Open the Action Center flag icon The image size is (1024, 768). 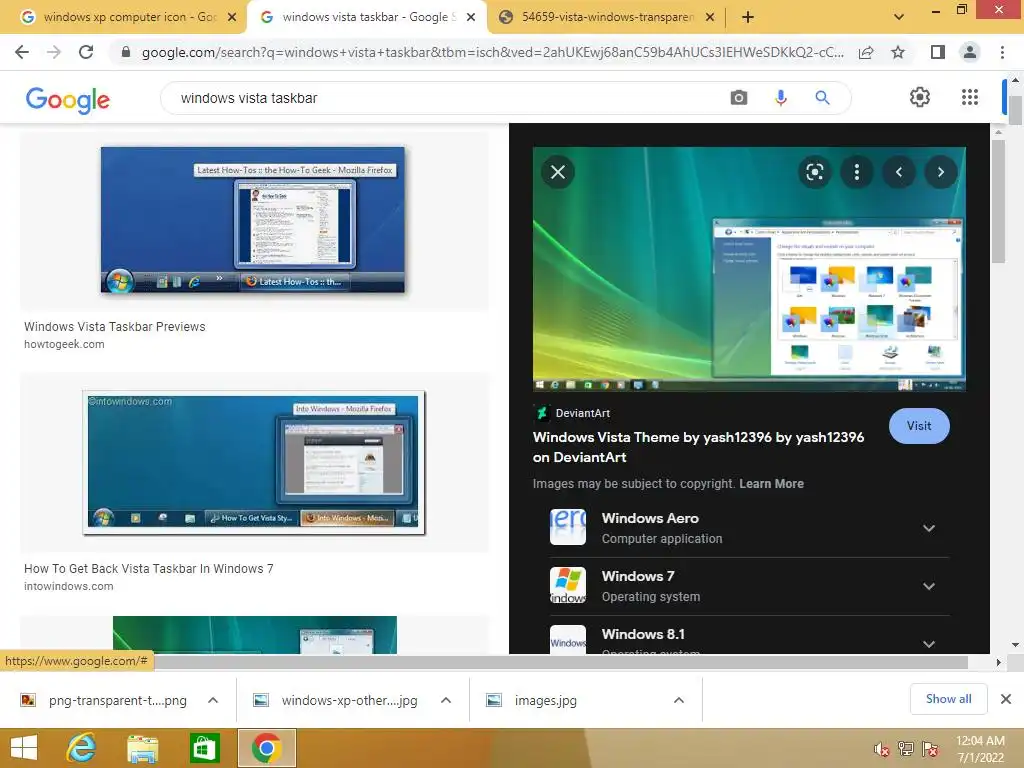pyautogui.click(x=930, y=749)
